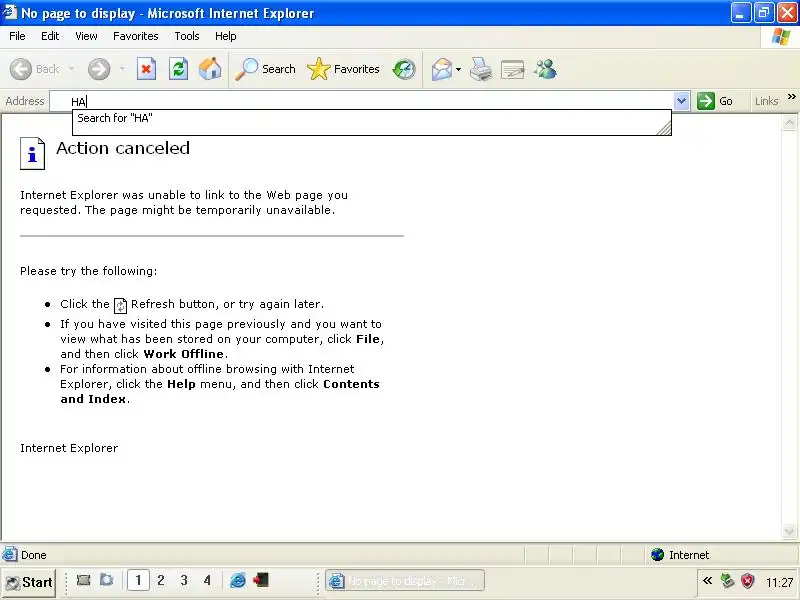Open the Messenger people icon
The width and height of the screenshot is (800, 600).
[x=545, y=69]
